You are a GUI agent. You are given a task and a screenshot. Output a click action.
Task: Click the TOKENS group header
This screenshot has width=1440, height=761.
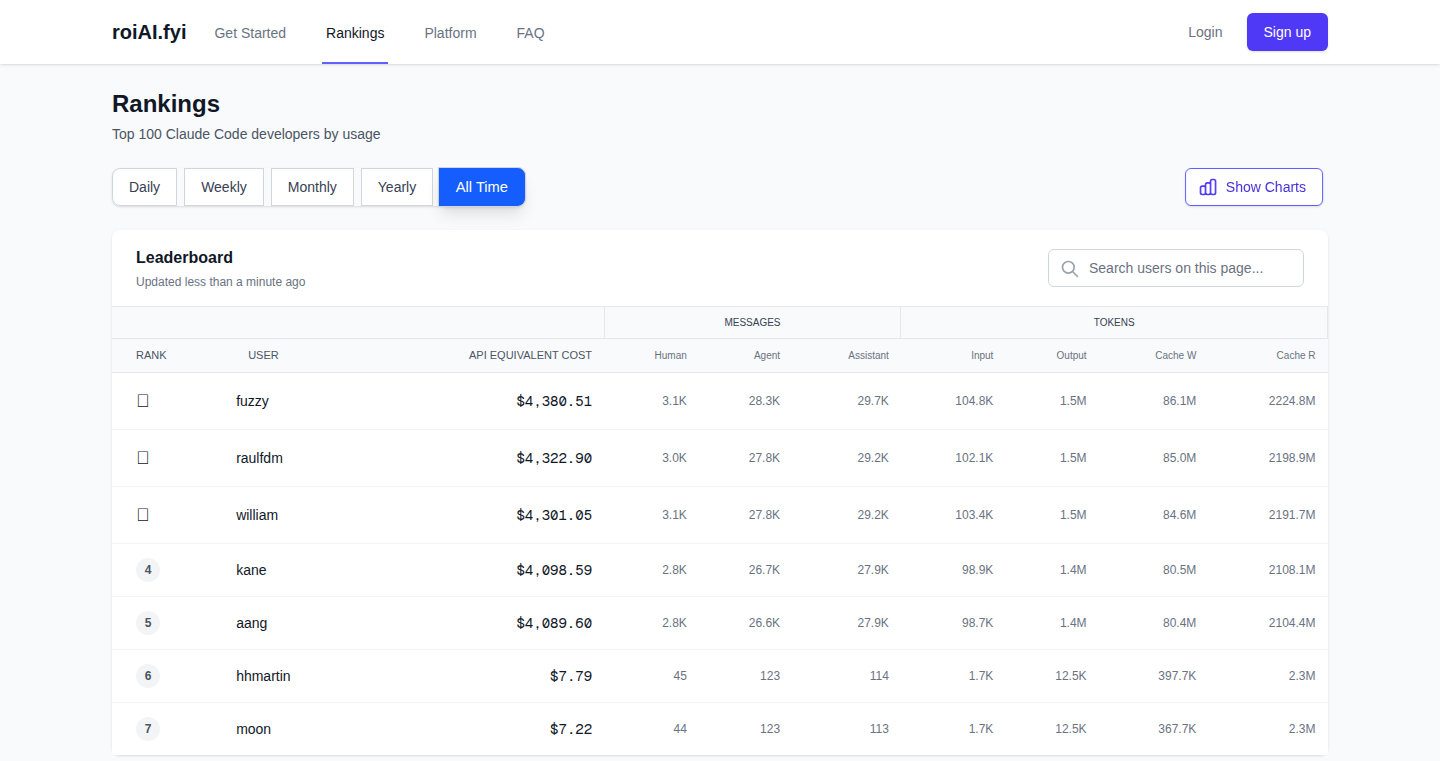pyautogui.click(x=1114, y=322)
